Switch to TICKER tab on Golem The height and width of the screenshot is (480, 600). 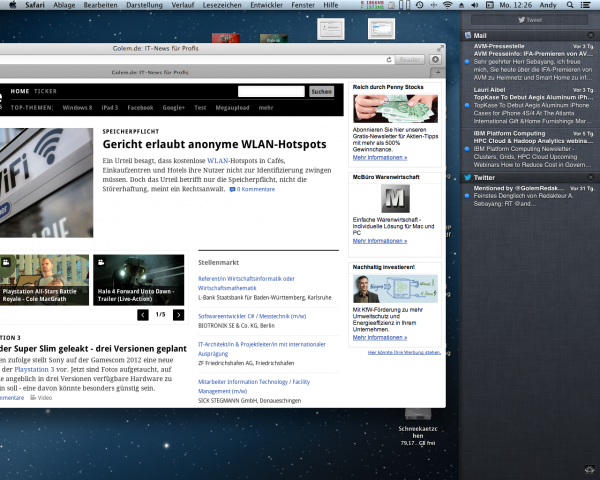click(47, 91)
